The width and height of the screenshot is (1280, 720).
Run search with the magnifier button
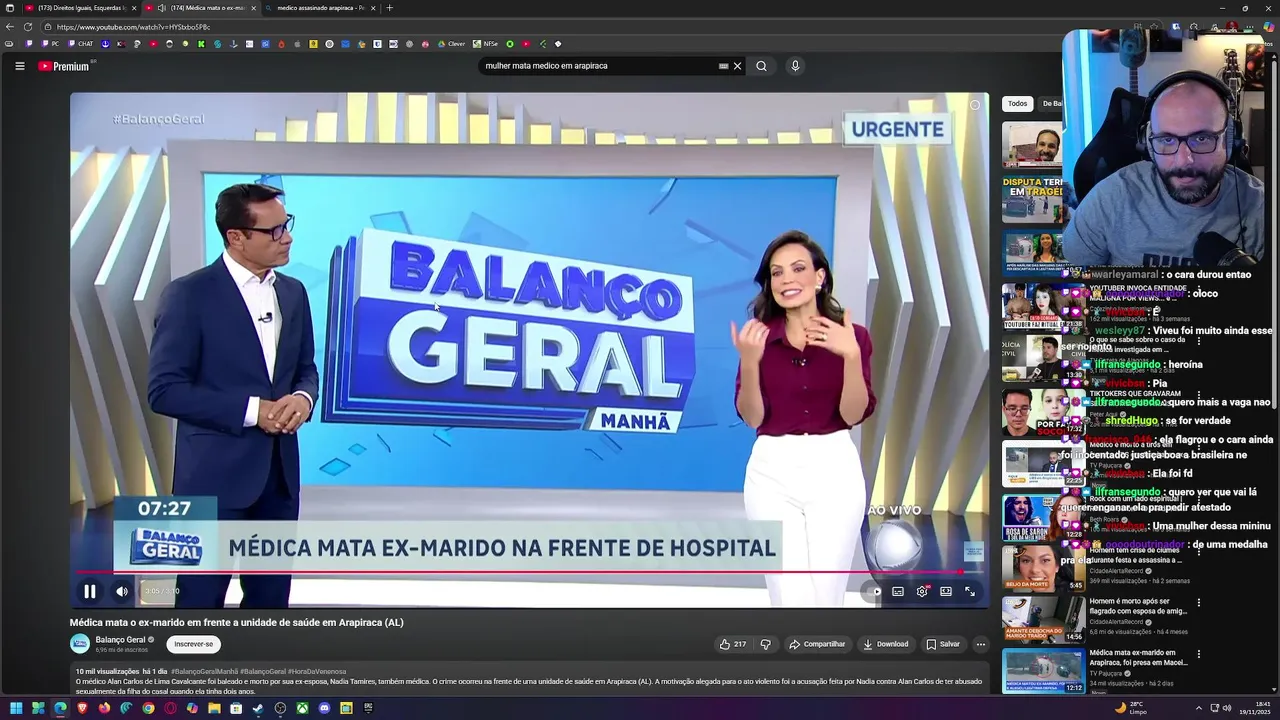[x=761, y=66]
